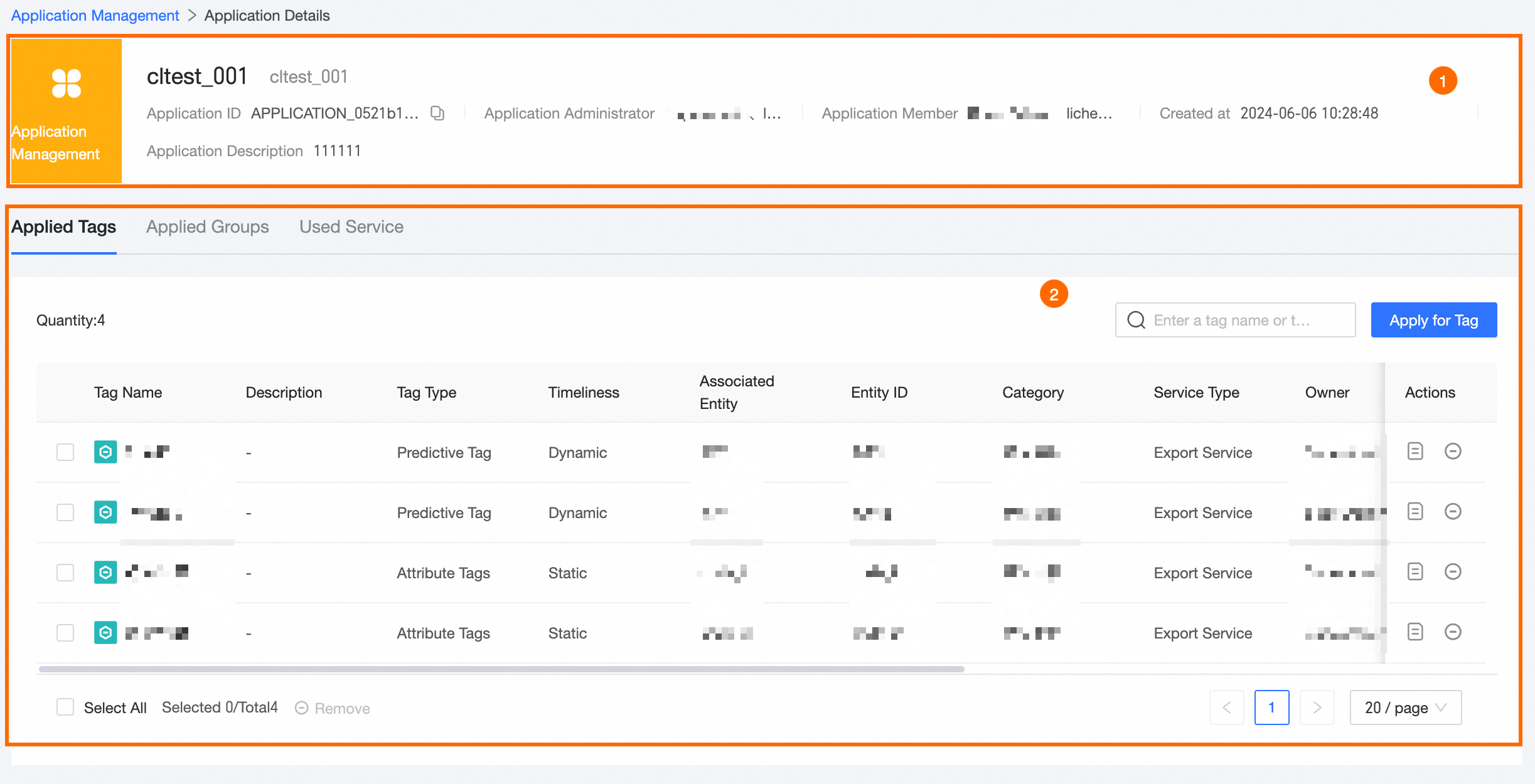Open the 20 / page size dropdown
The width and height of the screenshot is (1535, 784).
(x=1405, y=707)
